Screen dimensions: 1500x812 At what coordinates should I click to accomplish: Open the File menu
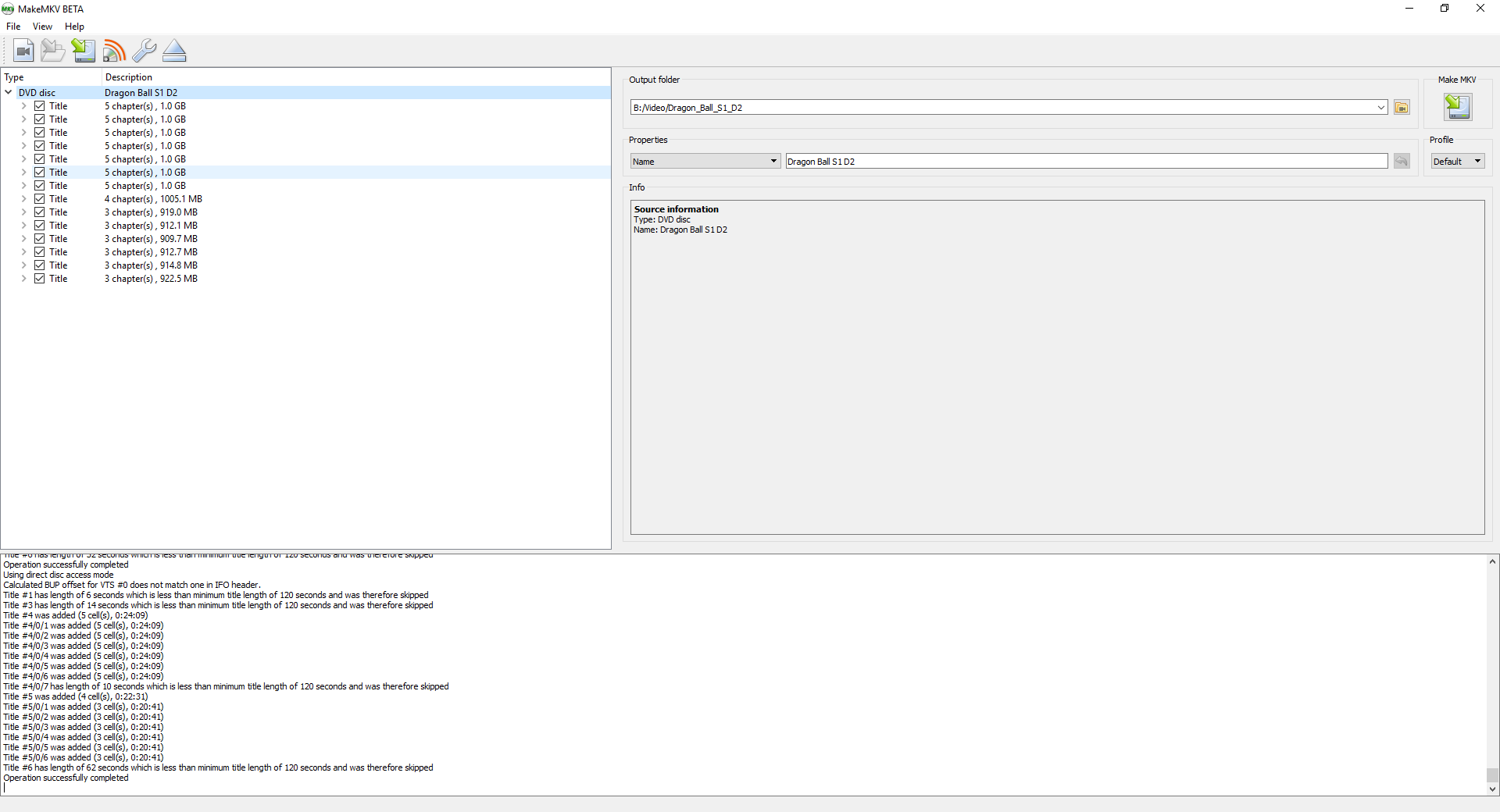13,27
